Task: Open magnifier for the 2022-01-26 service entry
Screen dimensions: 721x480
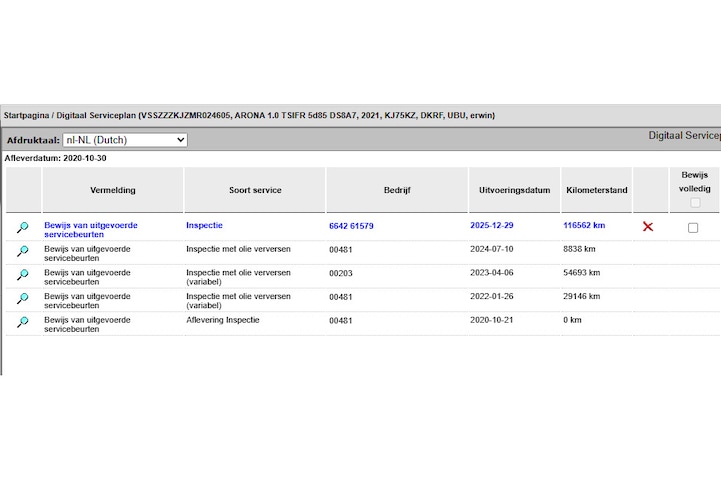Action: tap(22, 299)
